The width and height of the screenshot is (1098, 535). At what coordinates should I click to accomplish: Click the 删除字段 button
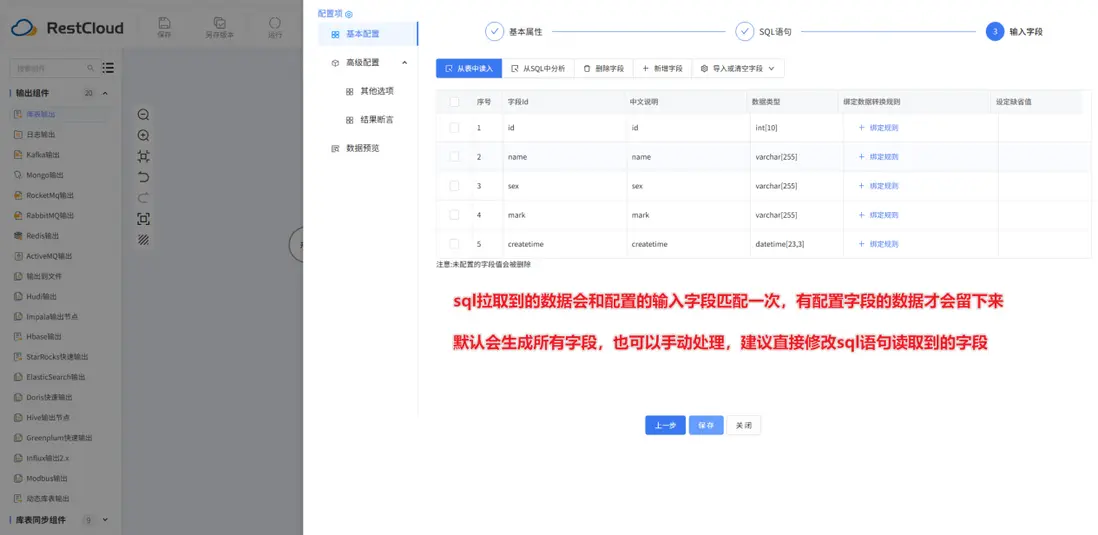[x=604, y=69]
